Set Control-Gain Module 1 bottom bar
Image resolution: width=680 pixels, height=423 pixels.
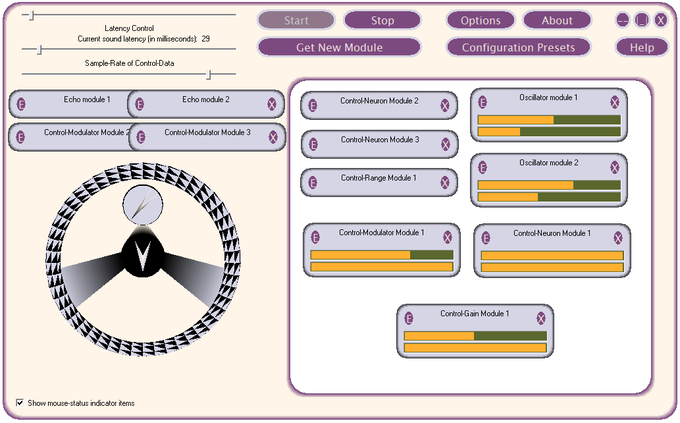pyautogui.click(x=475, y=348)
